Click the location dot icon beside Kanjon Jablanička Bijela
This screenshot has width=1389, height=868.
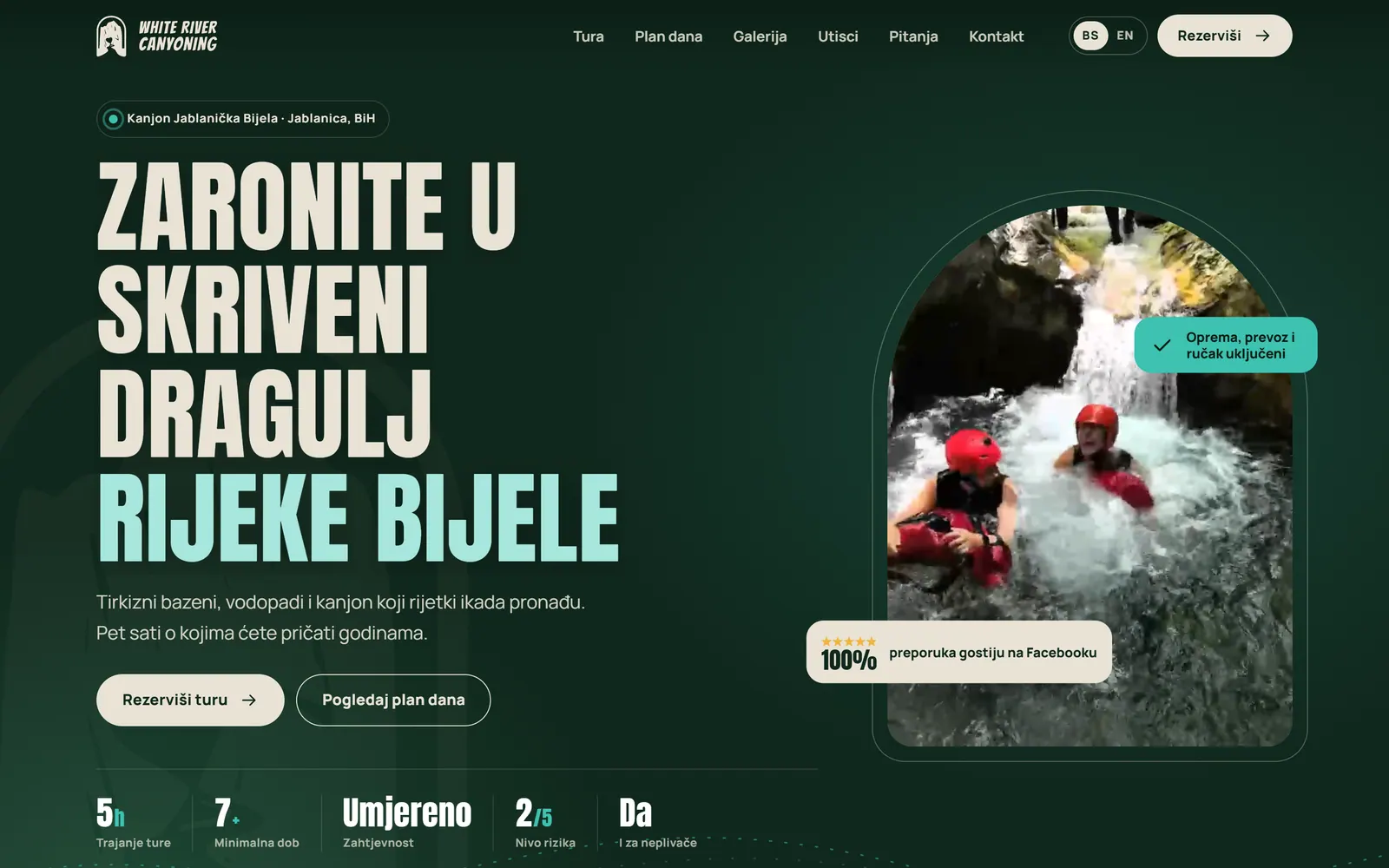[113, 119]
